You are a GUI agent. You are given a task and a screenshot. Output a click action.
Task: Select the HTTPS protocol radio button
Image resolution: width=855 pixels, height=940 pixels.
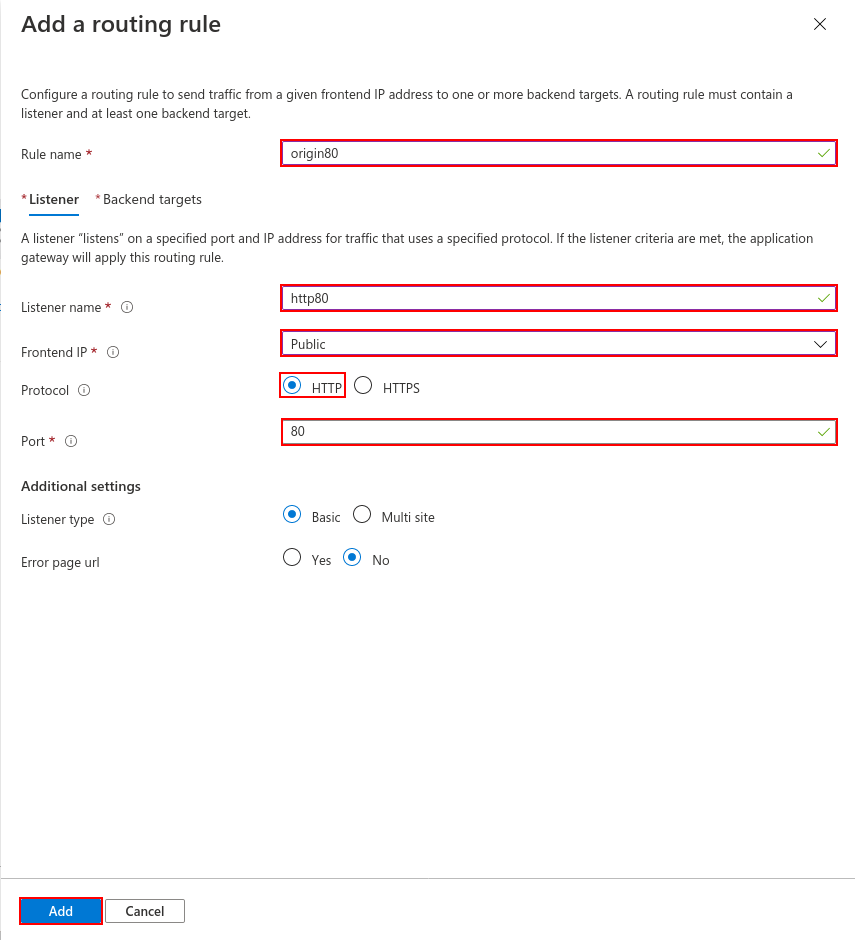[363, 385]
